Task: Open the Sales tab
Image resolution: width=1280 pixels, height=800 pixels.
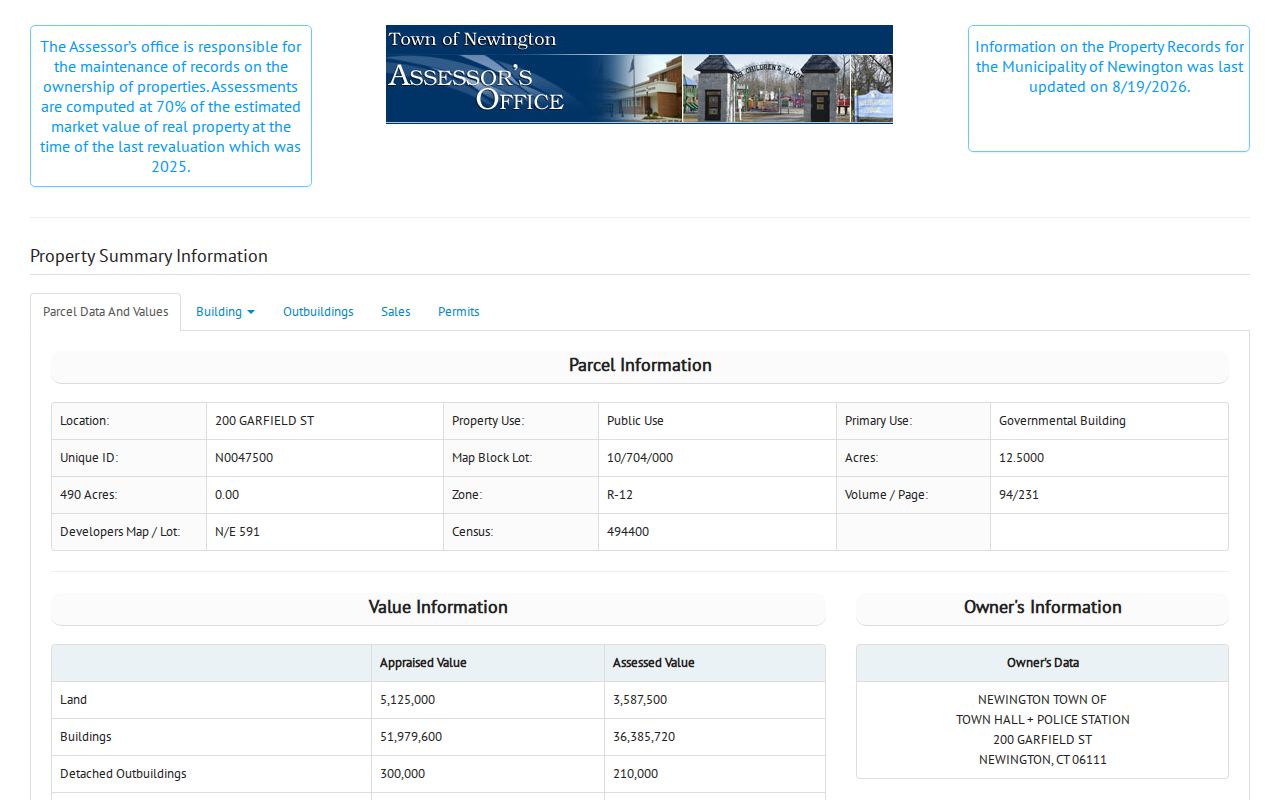Action: [396, 312]
